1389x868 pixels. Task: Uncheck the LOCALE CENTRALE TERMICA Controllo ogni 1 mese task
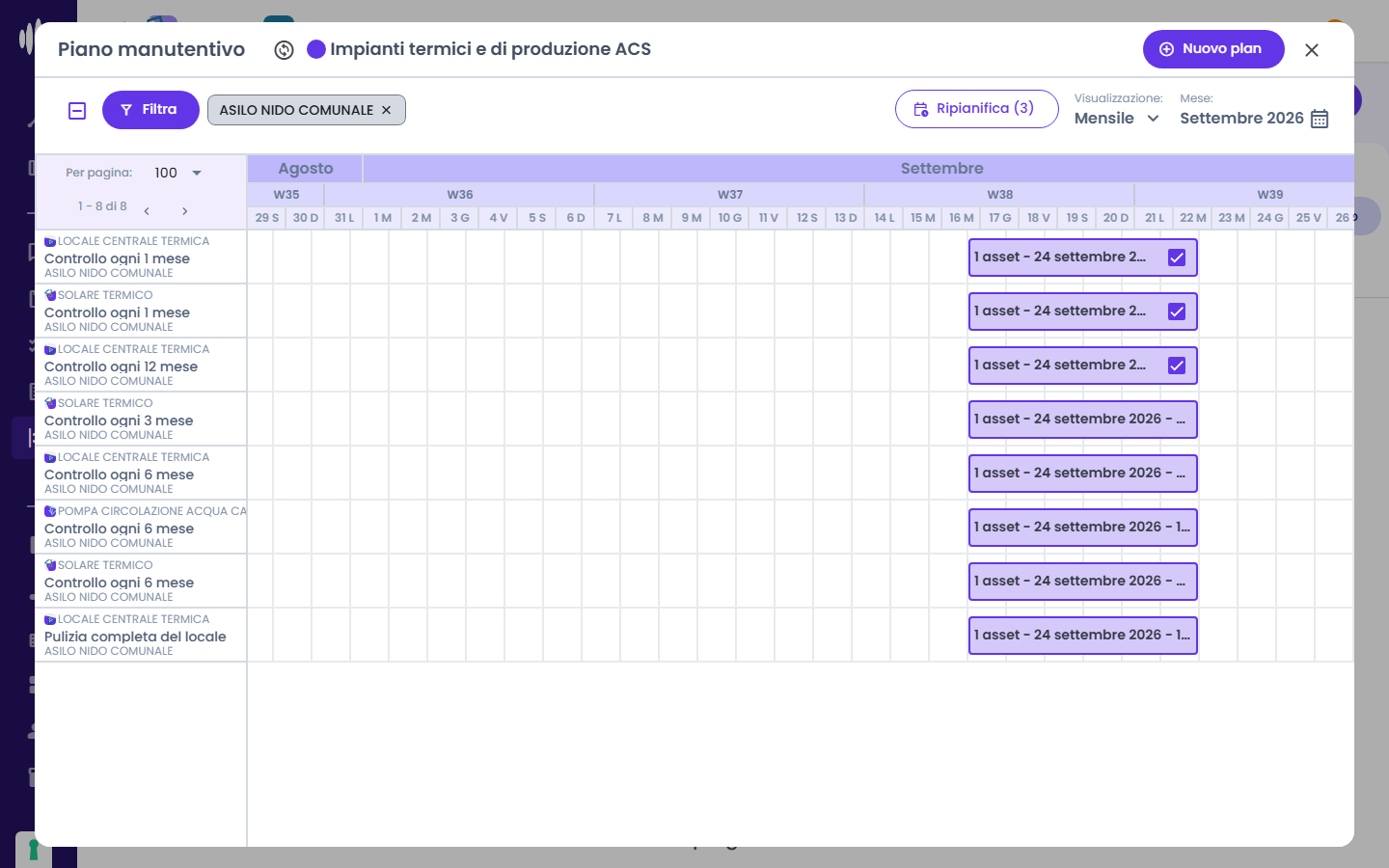coord(1177,258)
